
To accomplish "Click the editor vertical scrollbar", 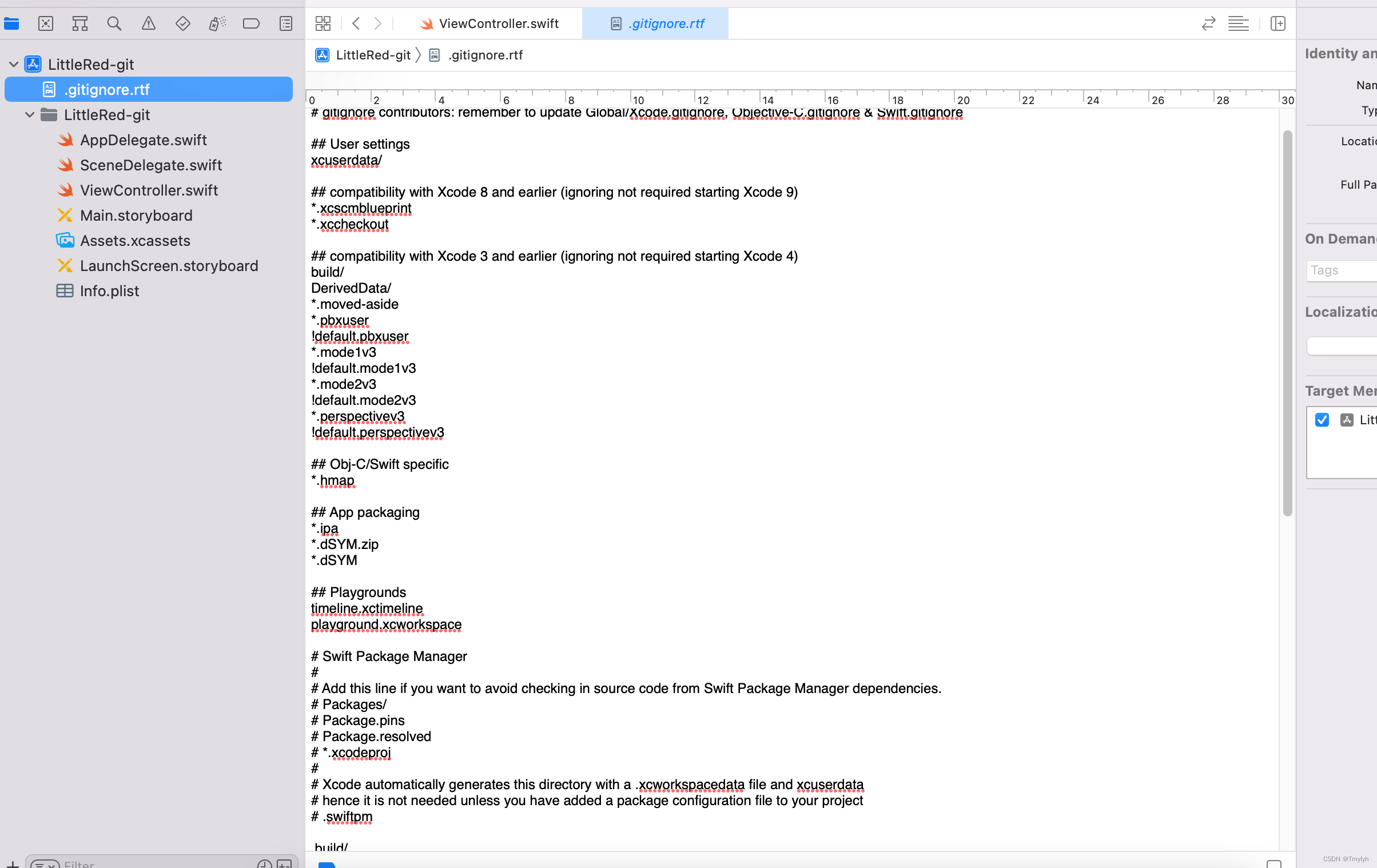I will (1287, 323).
